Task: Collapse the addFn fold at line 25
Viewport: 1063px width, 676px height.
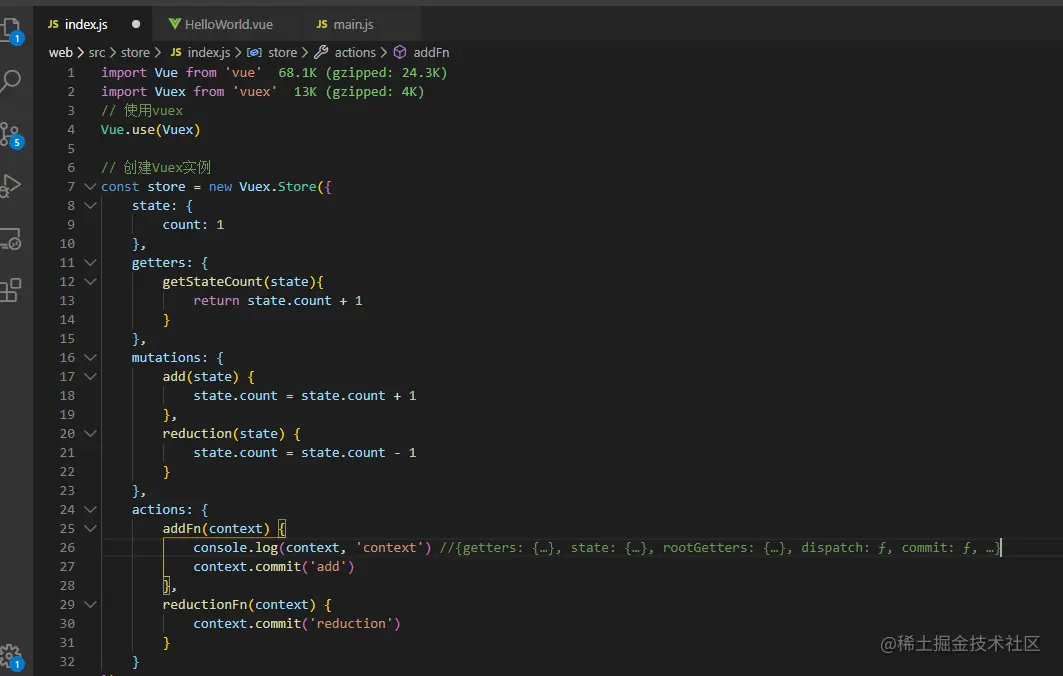Action: 89,528
